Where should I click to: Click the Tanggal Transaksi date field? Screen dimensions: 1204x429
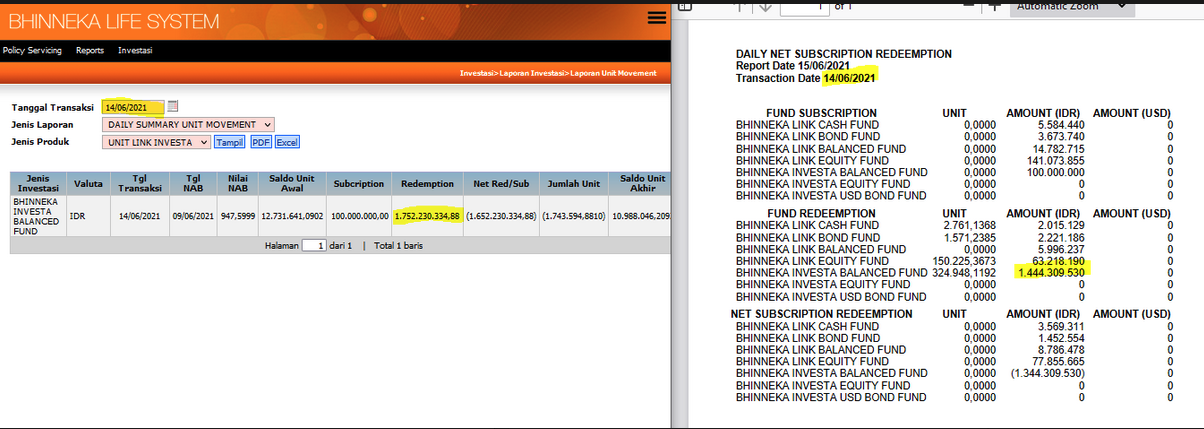click(x=132, y=107)
